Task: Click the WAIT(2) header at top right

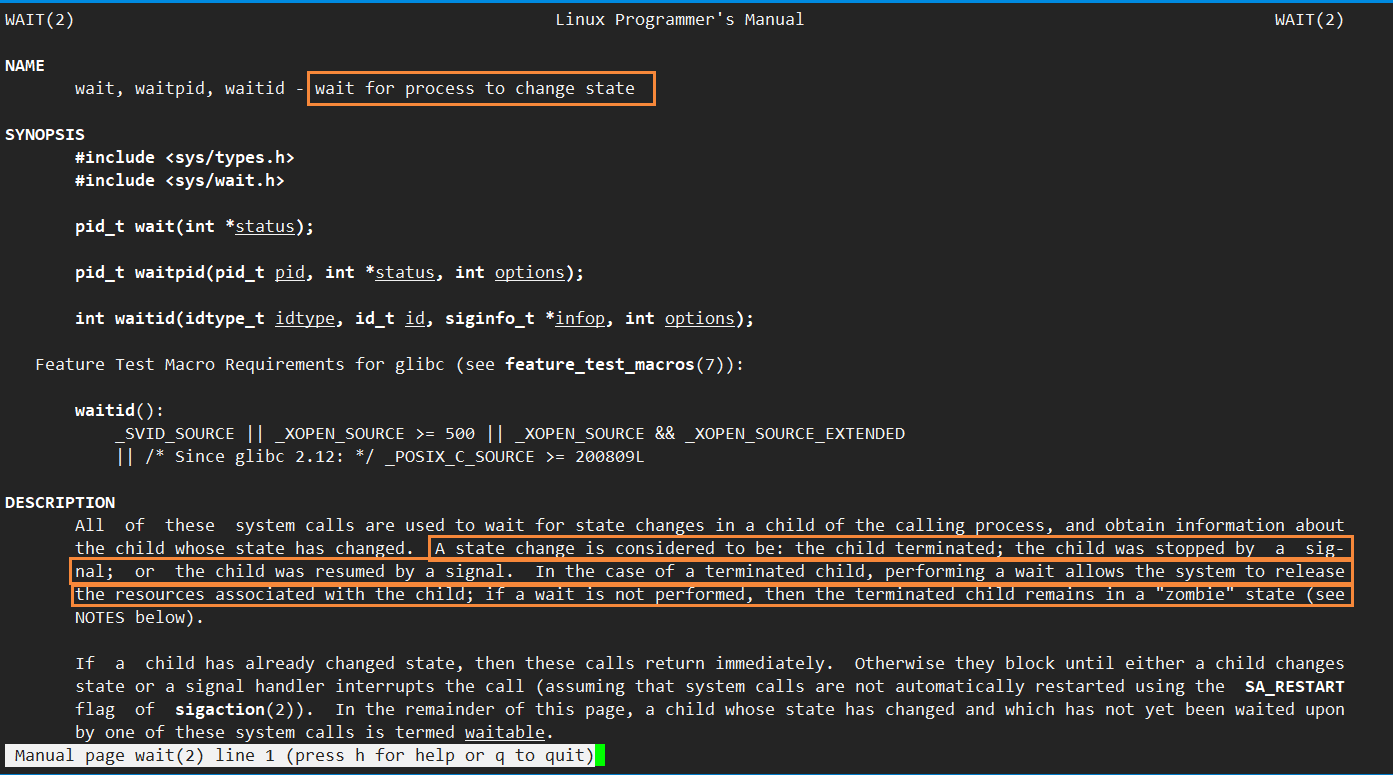Action: tap(1309, 20)
